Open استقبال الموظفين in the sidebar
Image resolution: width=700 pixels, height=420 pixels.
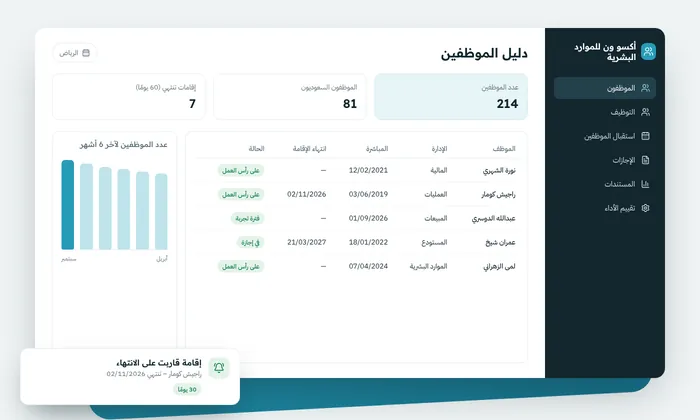tap(604, 136)
